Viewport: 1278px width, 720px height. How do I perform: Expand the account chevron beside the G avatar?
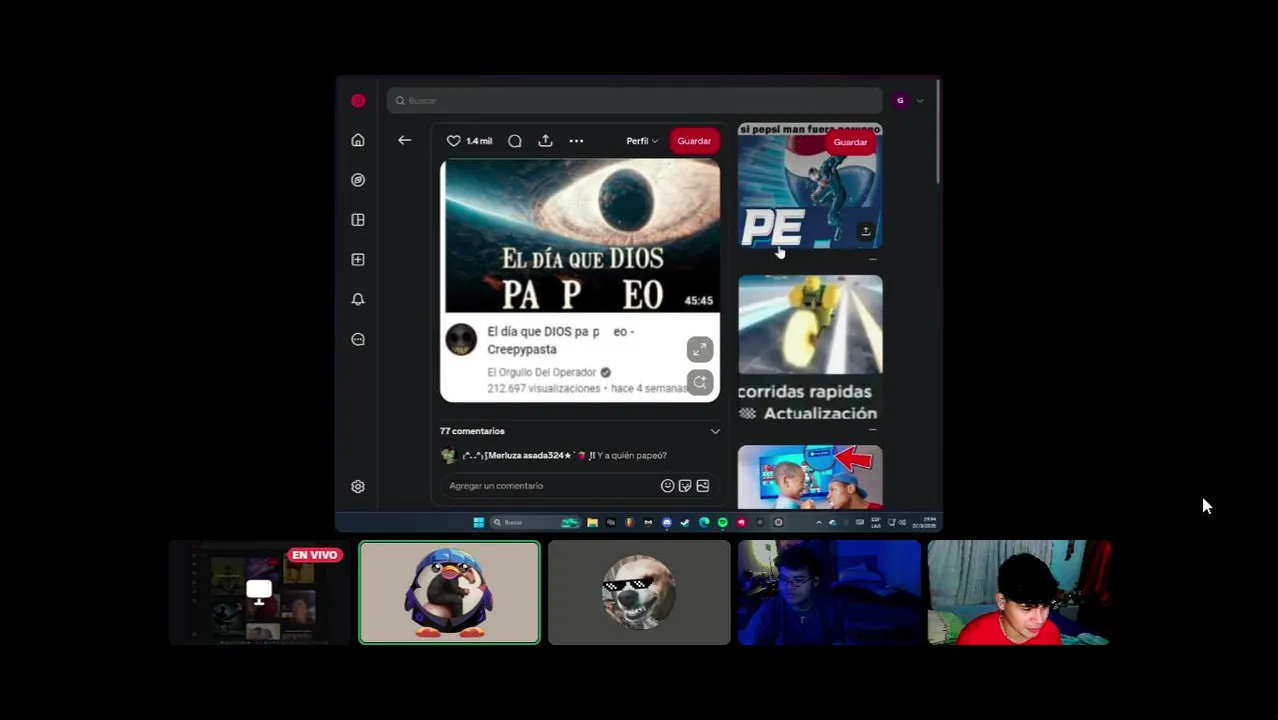click(920, 101)
